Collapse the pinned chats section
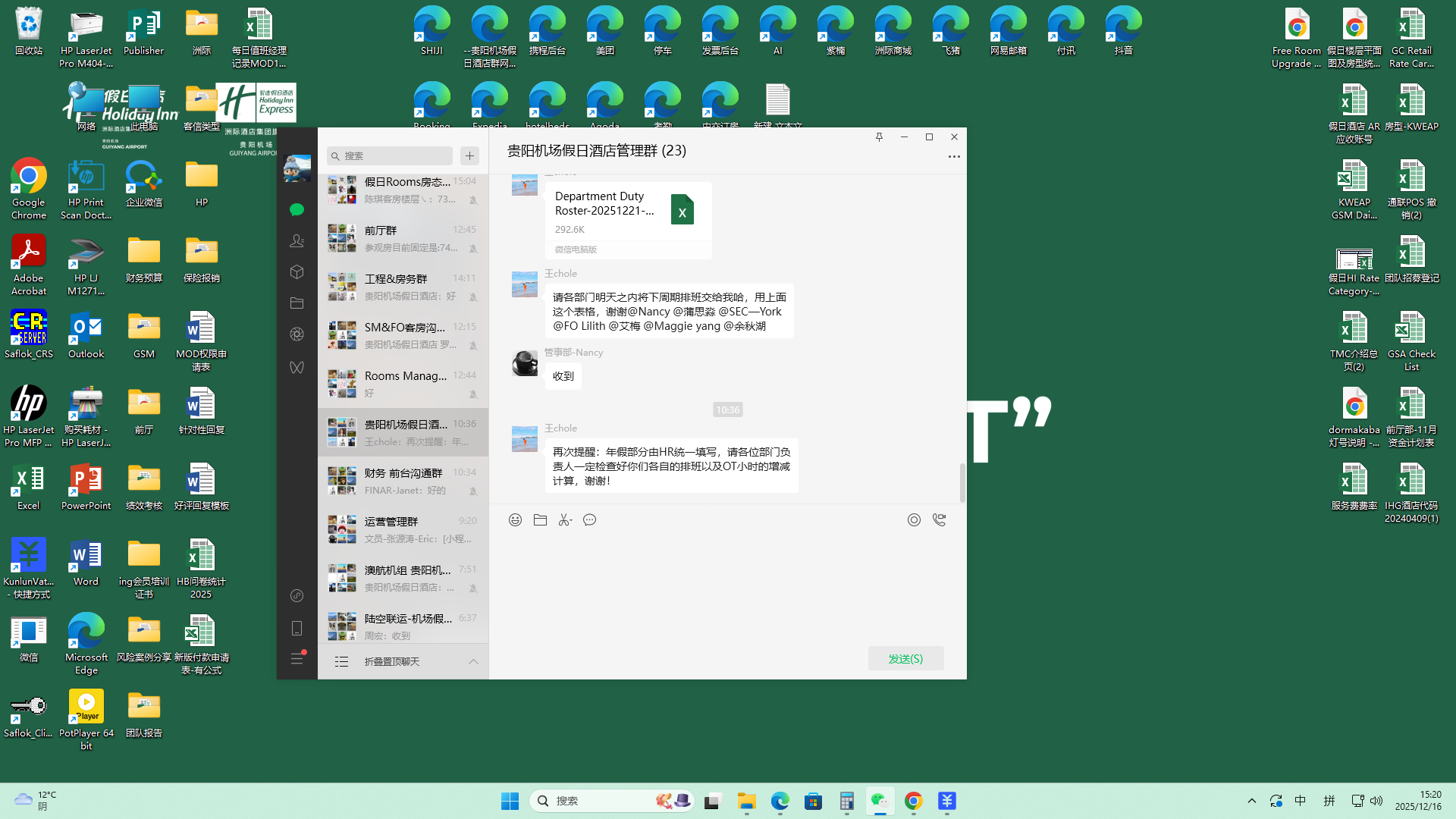Screen dimensions: 1456x819 (473, 662)
